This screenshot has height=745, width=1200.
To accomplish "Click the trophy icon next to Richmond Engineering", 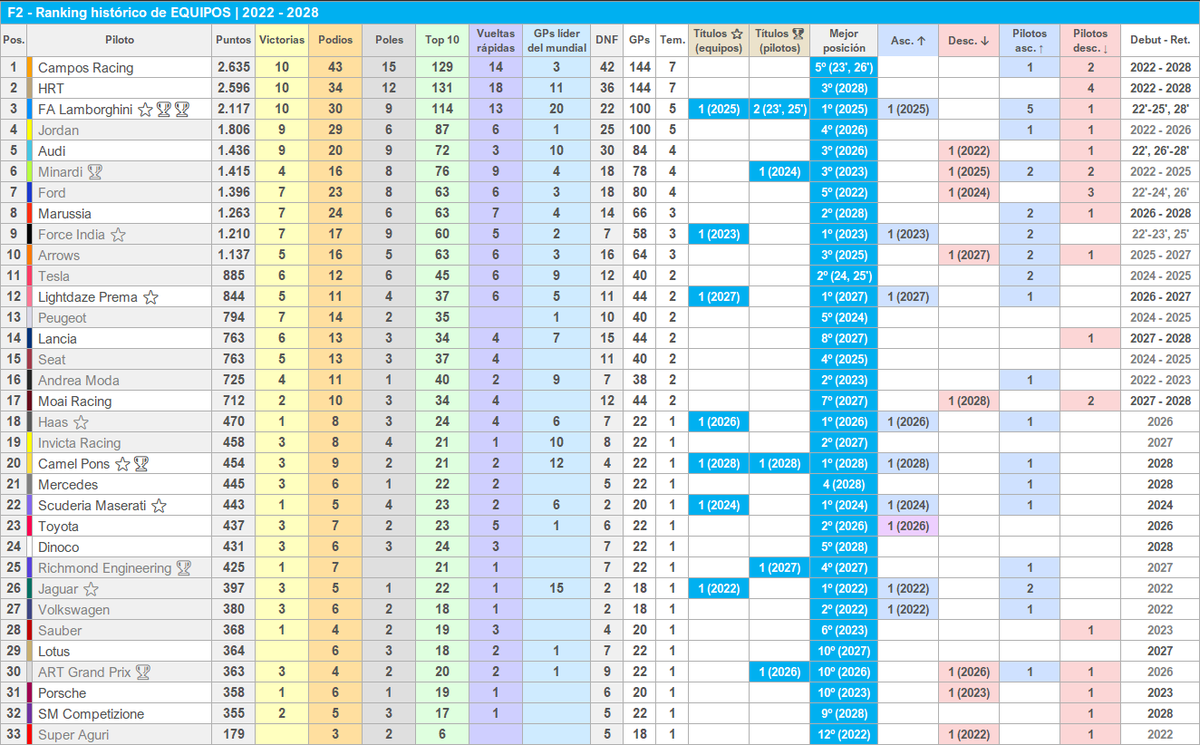I will (x=183, y=568).
